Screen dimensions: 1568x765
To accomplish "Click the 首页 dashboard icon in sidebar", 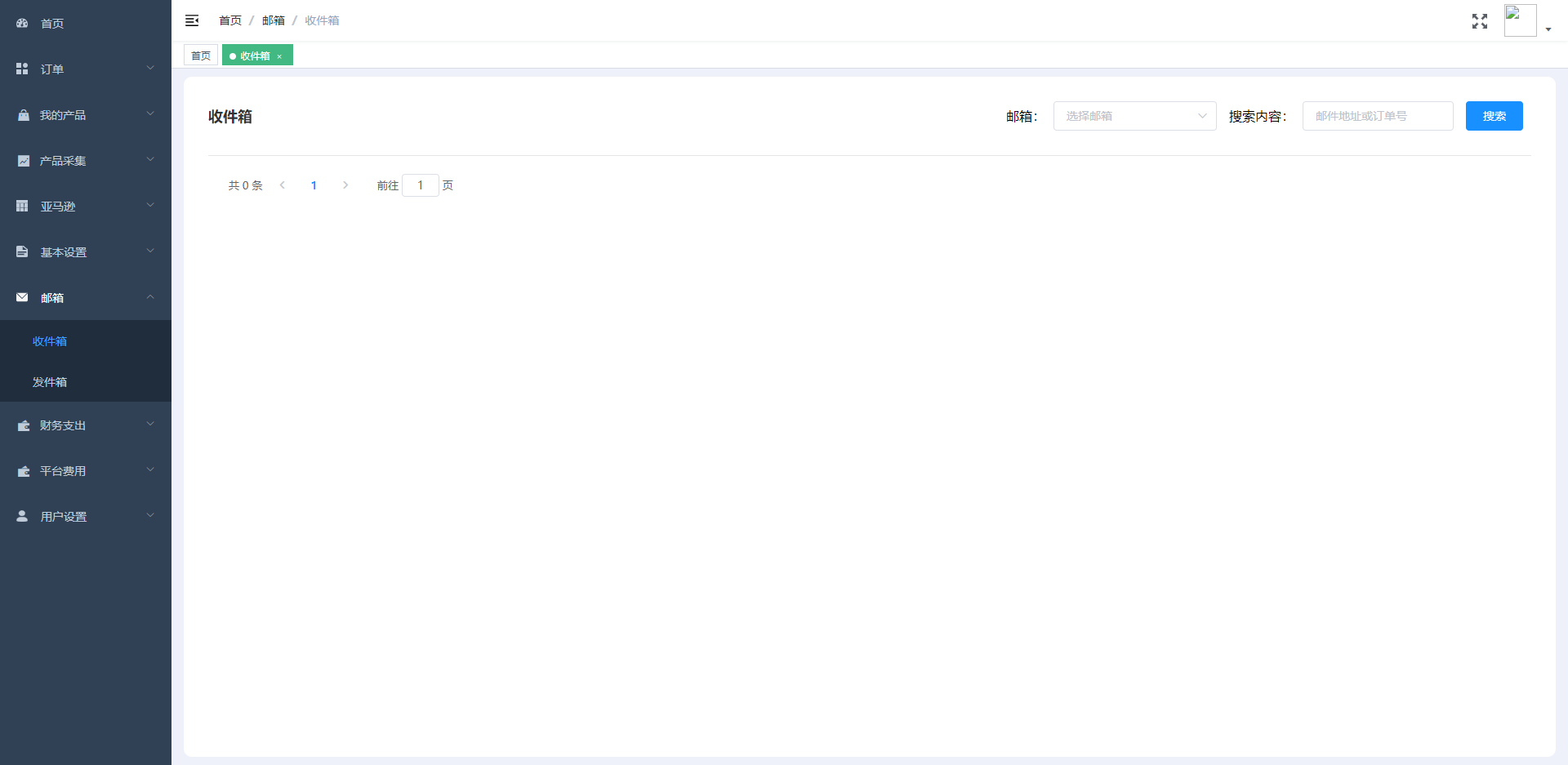I will [x=22, y=24].
